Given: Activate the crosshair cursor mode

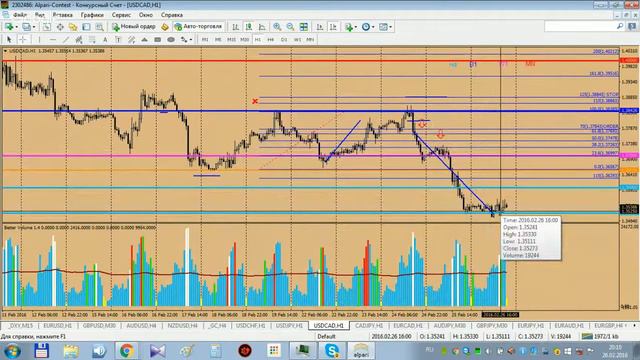Looking at the screenshot, I should coord(22,40).
